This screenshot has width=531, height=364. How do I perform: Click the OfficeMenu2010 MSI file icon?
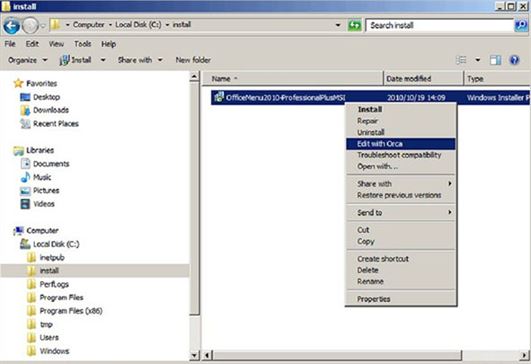coord(219,98)
